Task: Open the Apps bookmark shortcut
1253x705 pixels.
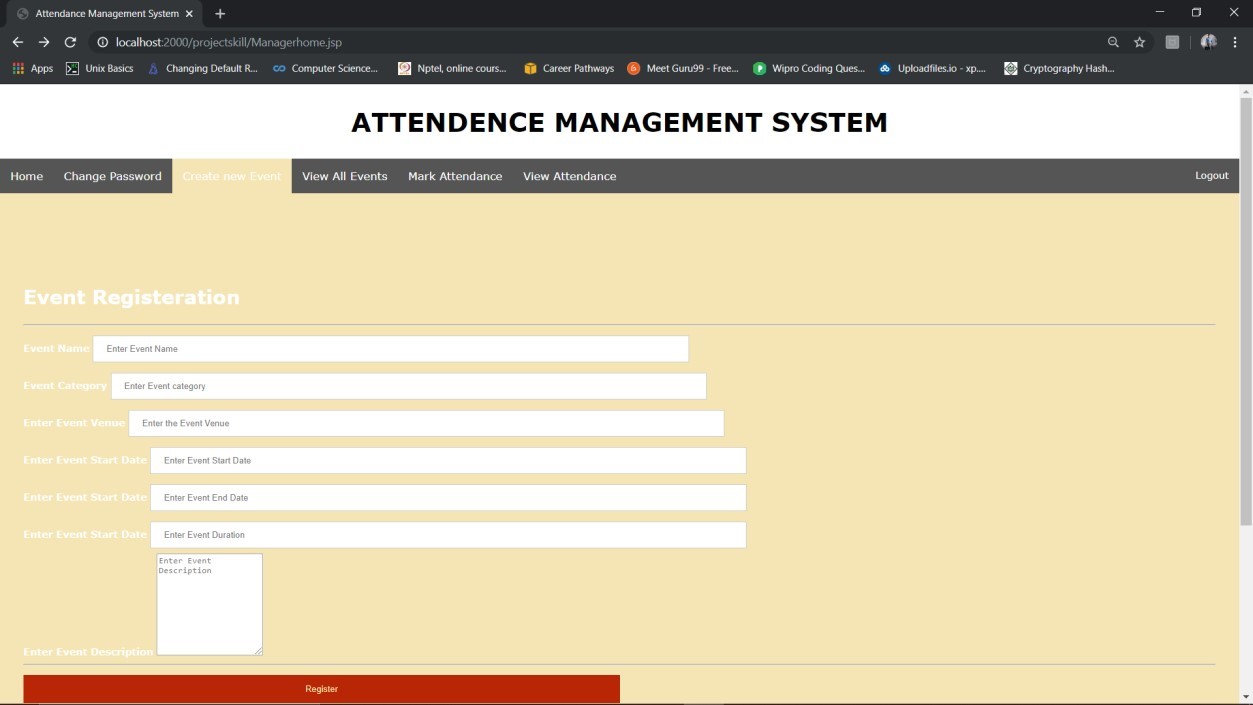Action: (33, 69)
